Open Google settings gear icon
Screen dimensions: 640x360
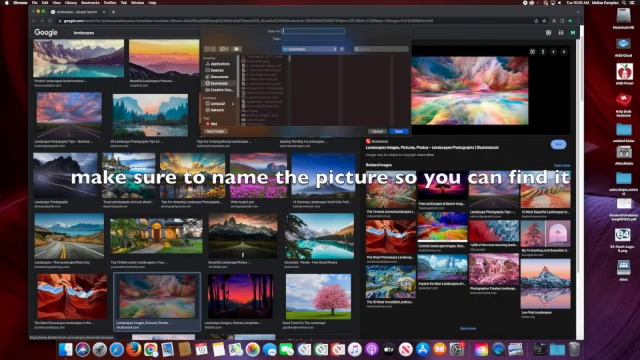point(549,33)
